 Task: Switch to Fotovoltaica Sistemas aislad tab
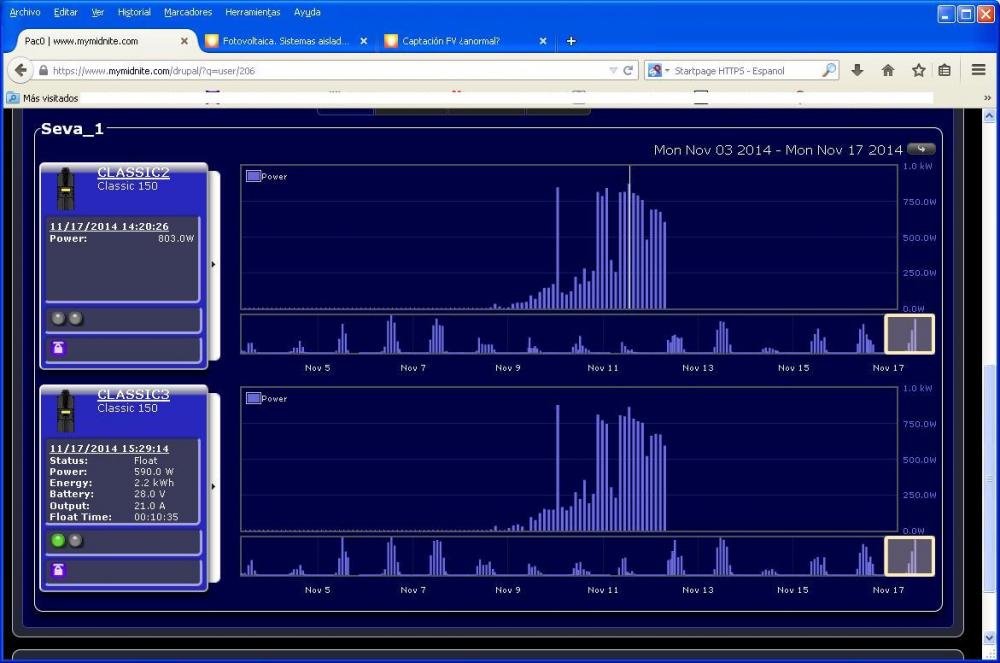tap(286, 41)
